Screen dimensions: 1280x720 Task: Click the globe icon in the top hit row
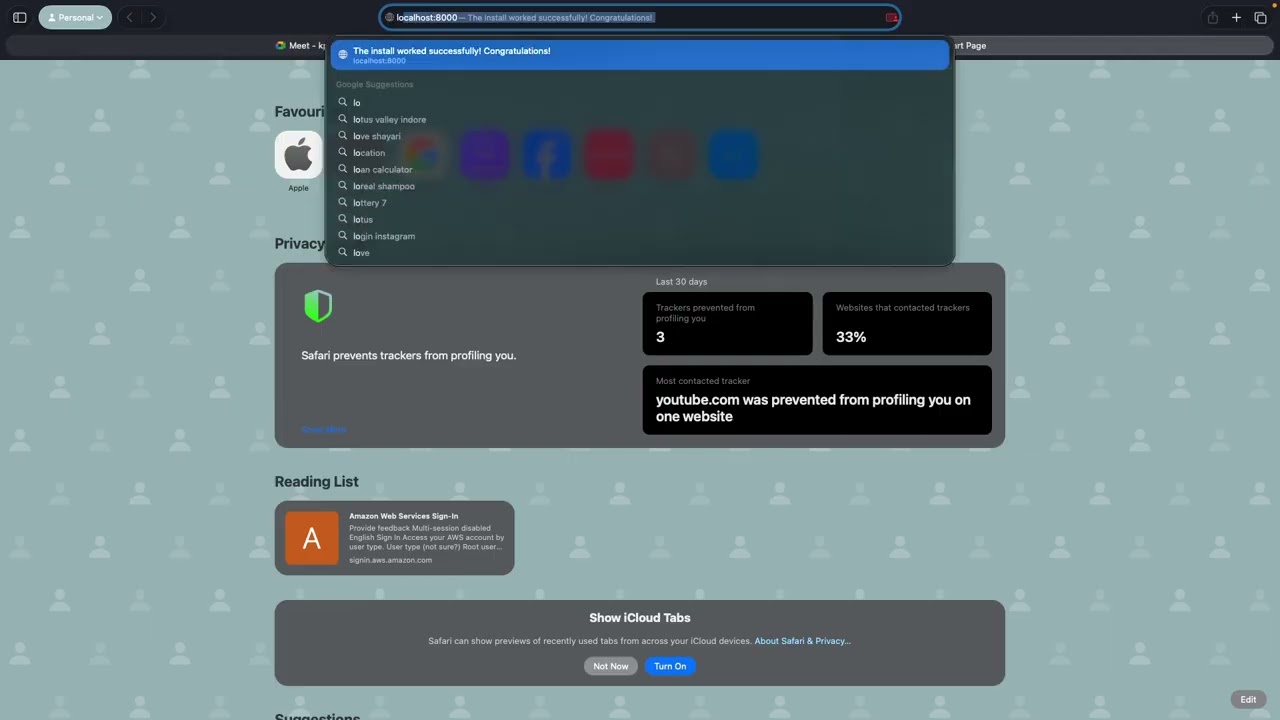pyautogui.click(x=342, y=55)
